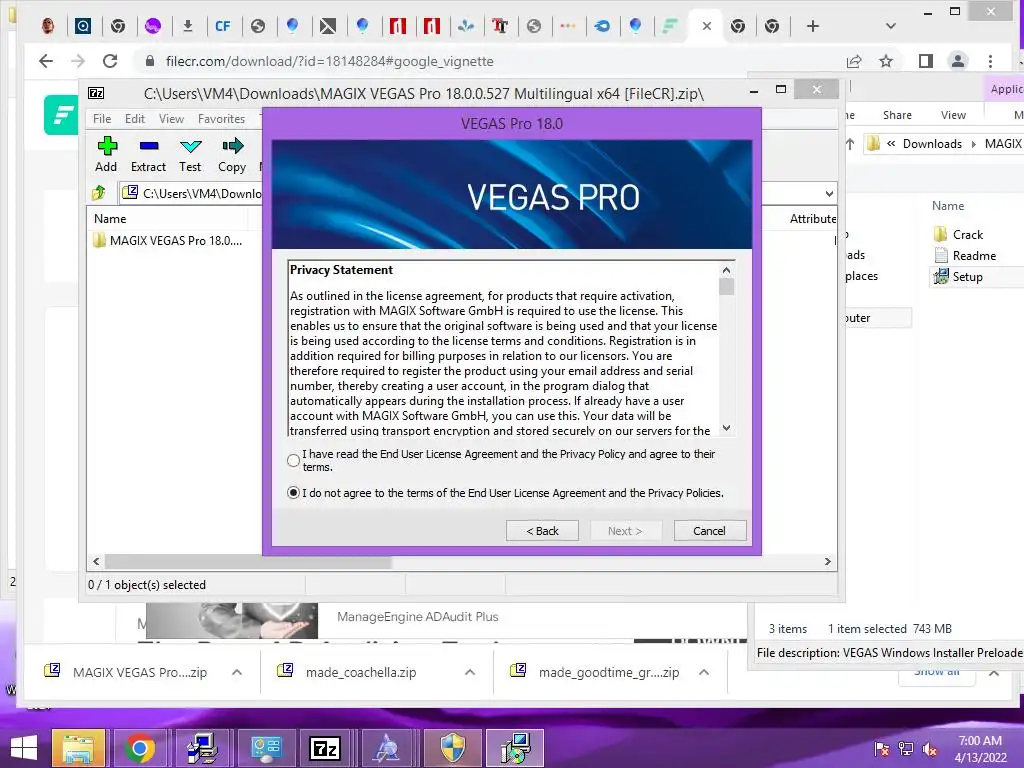Go up one folder level in 7-Zip
Image resolution: width=1024 pixels, height=768 pixels.
coord(99,193)
